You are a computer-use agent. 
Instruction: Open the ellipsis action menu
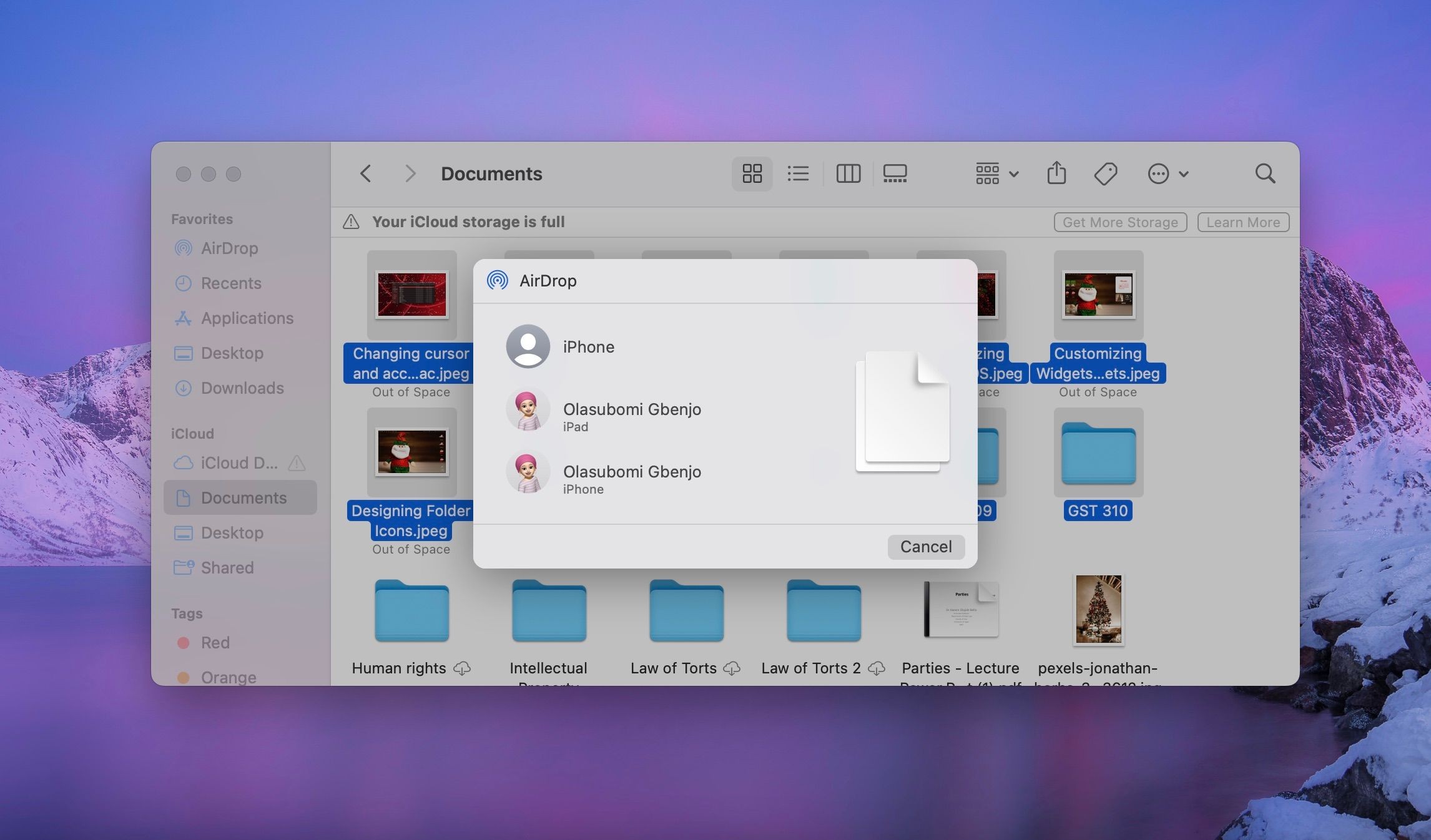click(x=1168, y=173)
